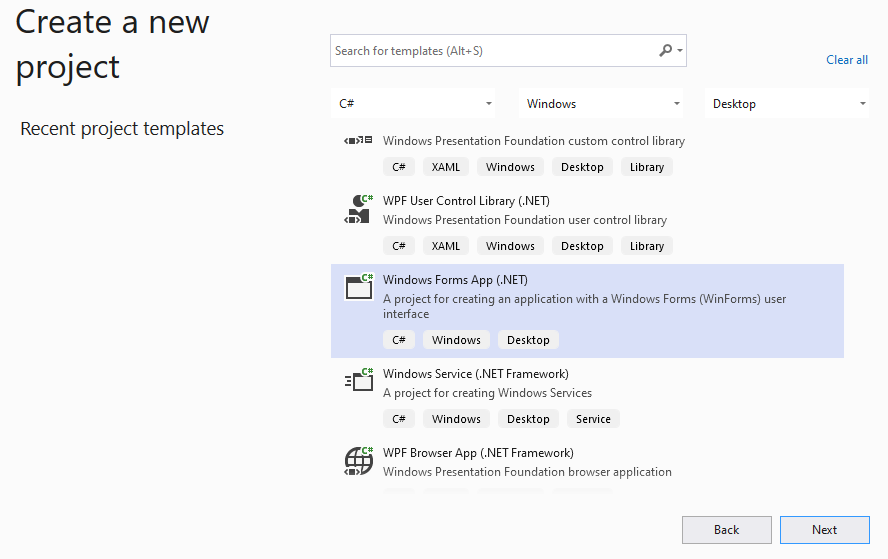Click Desktop tag under custom control library
Screen dimensions: 888x559
coord(582,167)
